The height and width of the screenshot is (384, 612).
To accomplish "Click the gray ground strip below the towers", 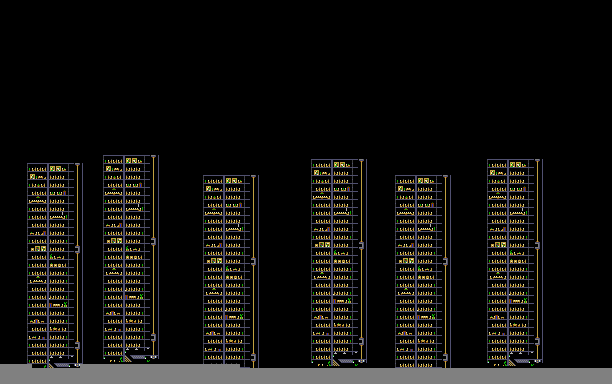I will tap(306, 375).
